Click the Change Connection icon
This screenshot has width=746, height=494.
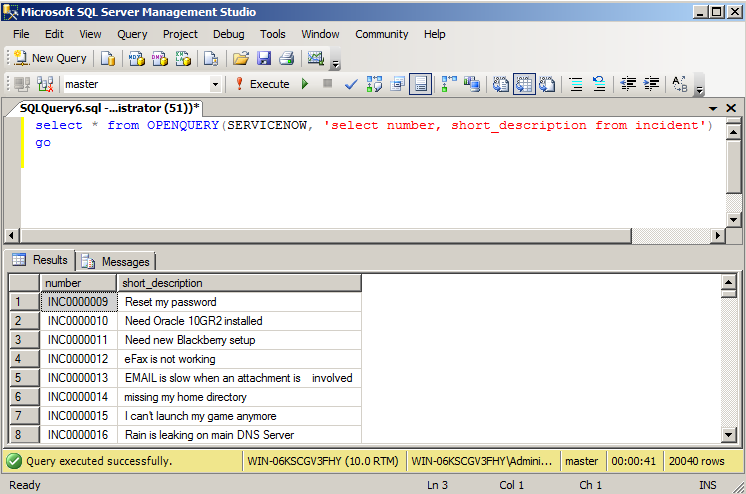pos(45,84)
